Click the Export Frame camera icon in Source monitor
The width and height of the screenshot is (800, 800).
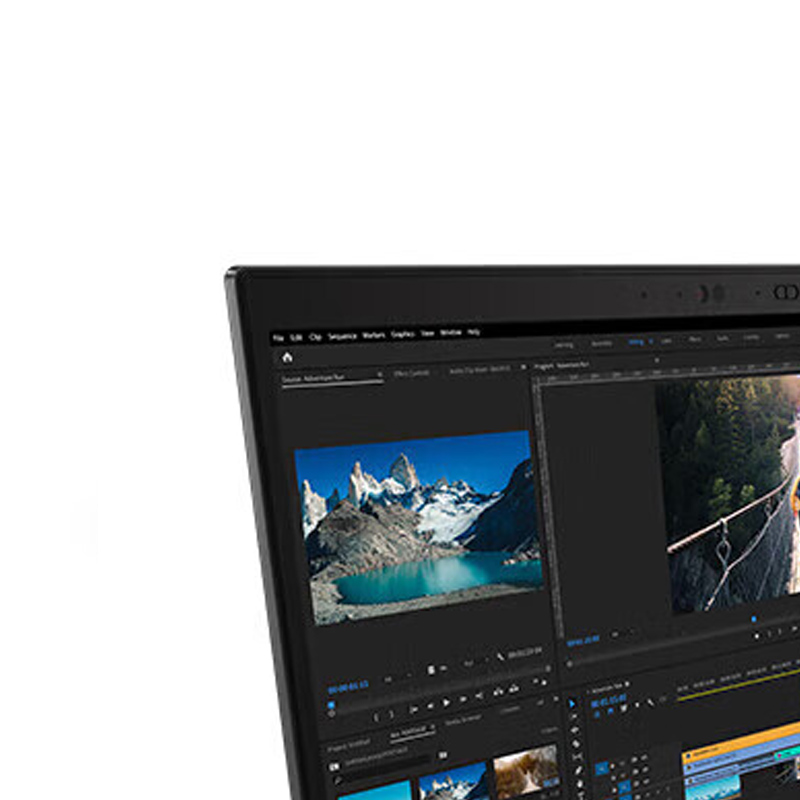pyautogui.click(x=514, y=689)
